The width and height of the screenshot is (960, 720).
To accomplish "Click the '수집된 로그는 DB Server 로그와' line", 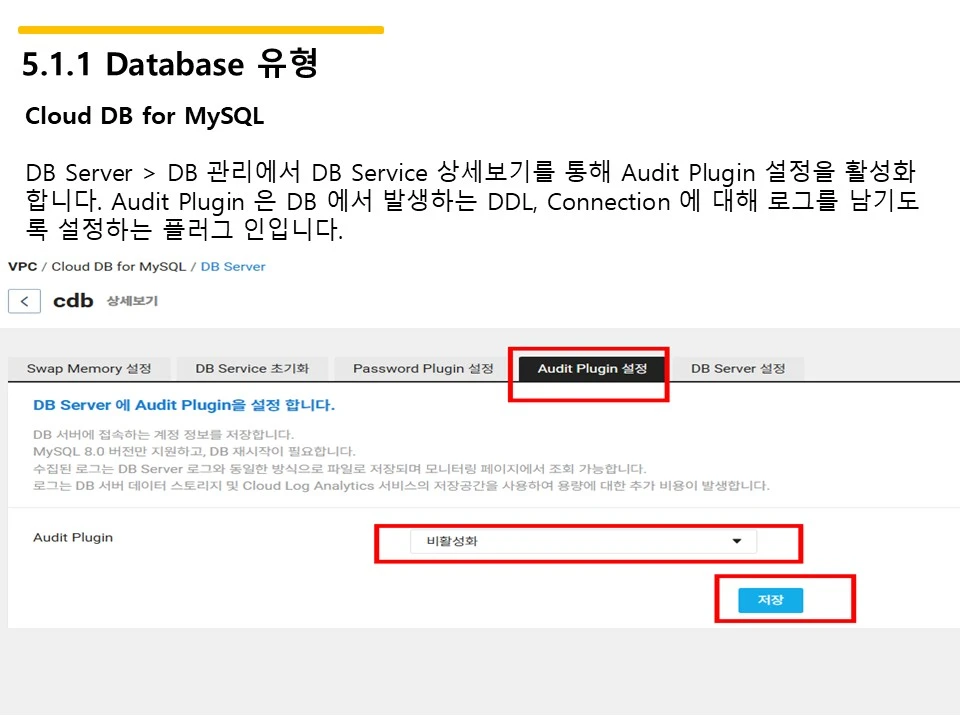I will (339, 469).
